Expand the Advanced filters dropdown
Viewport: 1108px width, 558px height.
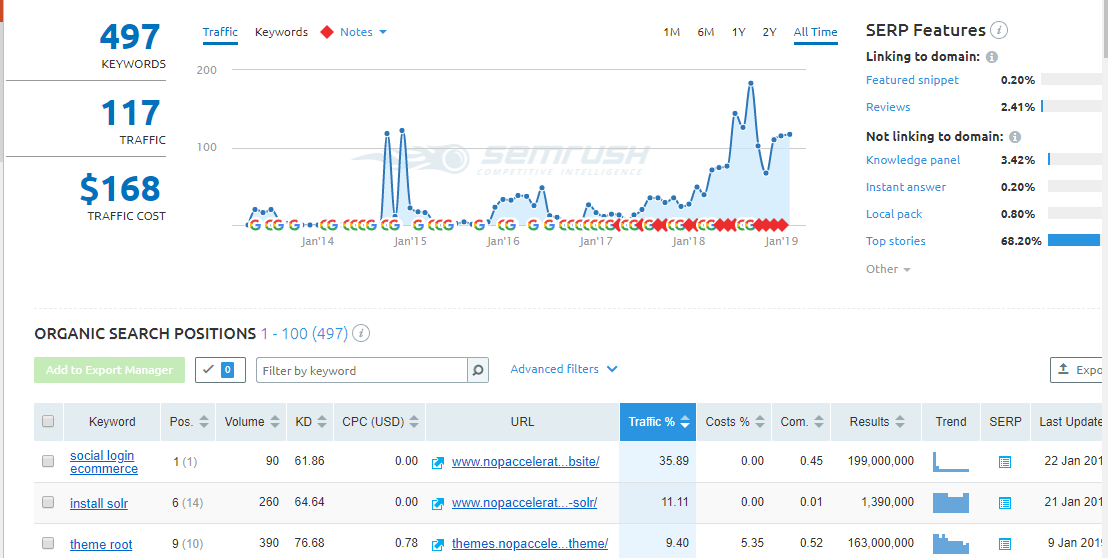pyautogui.click(x=564, y=369)
